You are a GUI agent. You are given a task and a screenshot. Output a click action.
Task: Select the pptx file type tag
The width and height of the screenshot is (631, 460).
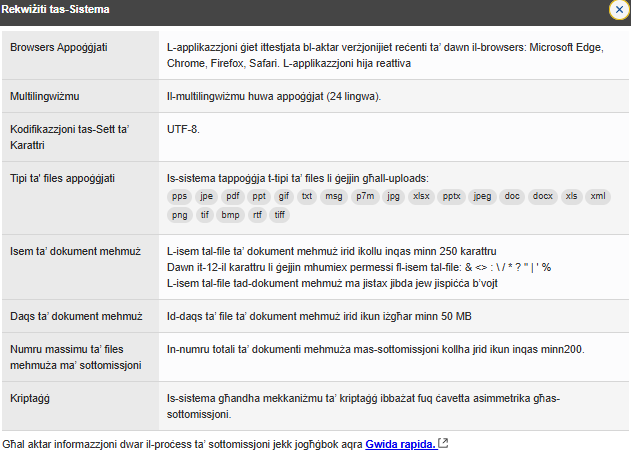click(451, 196)
